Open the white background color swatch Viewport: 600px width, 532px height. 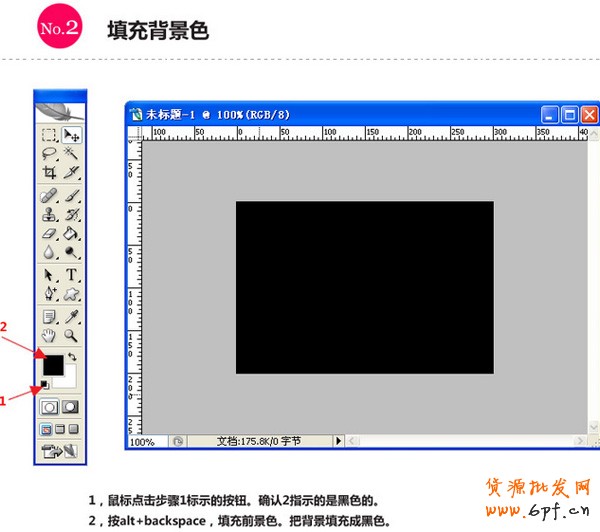[67, 378]
